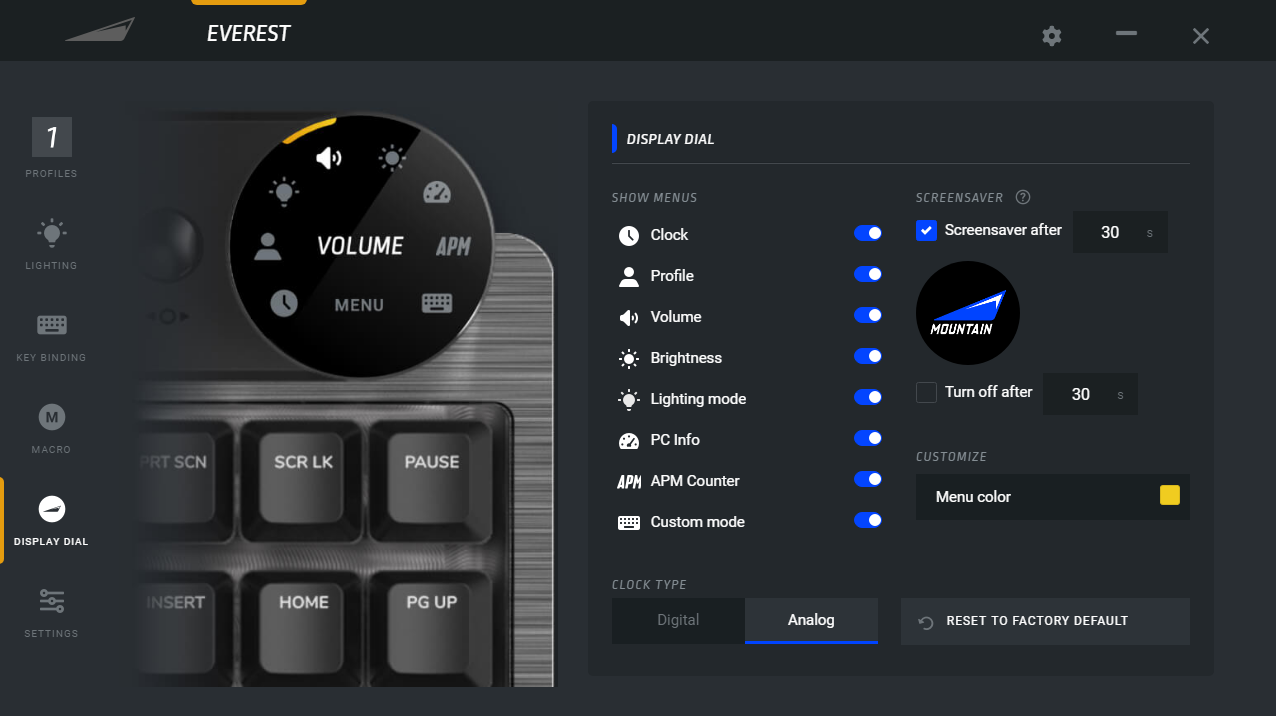1276x716 pixels.
Task: Click the speaker volume icon on dial
Action: click(329, 158)
